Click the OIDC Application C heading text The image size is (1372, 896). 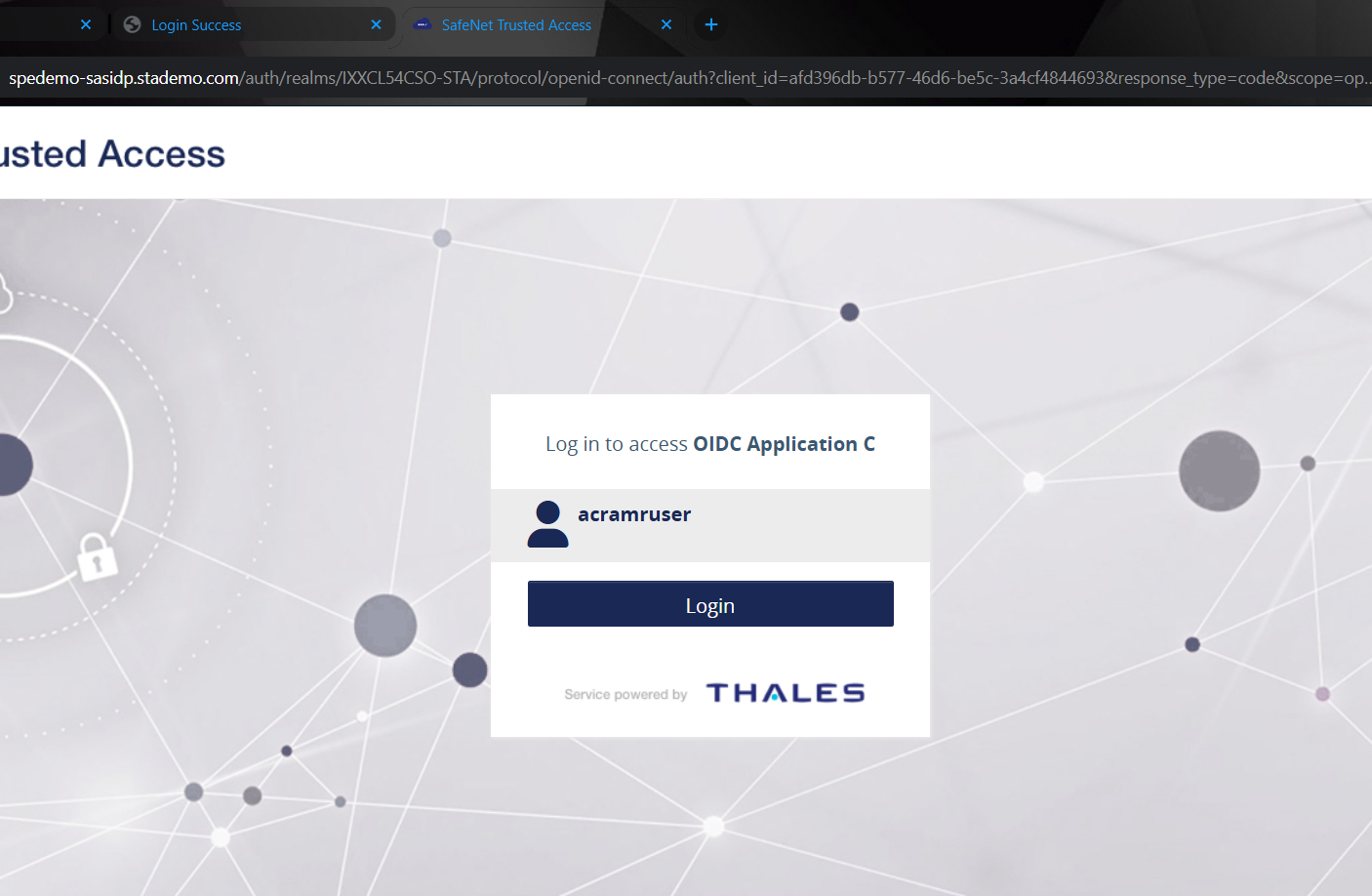[784, 444]
